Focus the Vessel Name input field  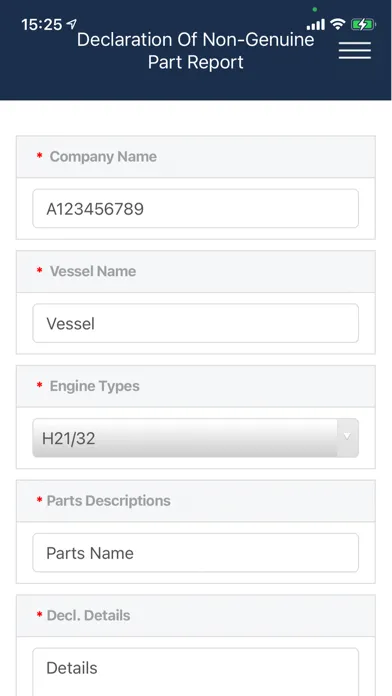[195, 323]
